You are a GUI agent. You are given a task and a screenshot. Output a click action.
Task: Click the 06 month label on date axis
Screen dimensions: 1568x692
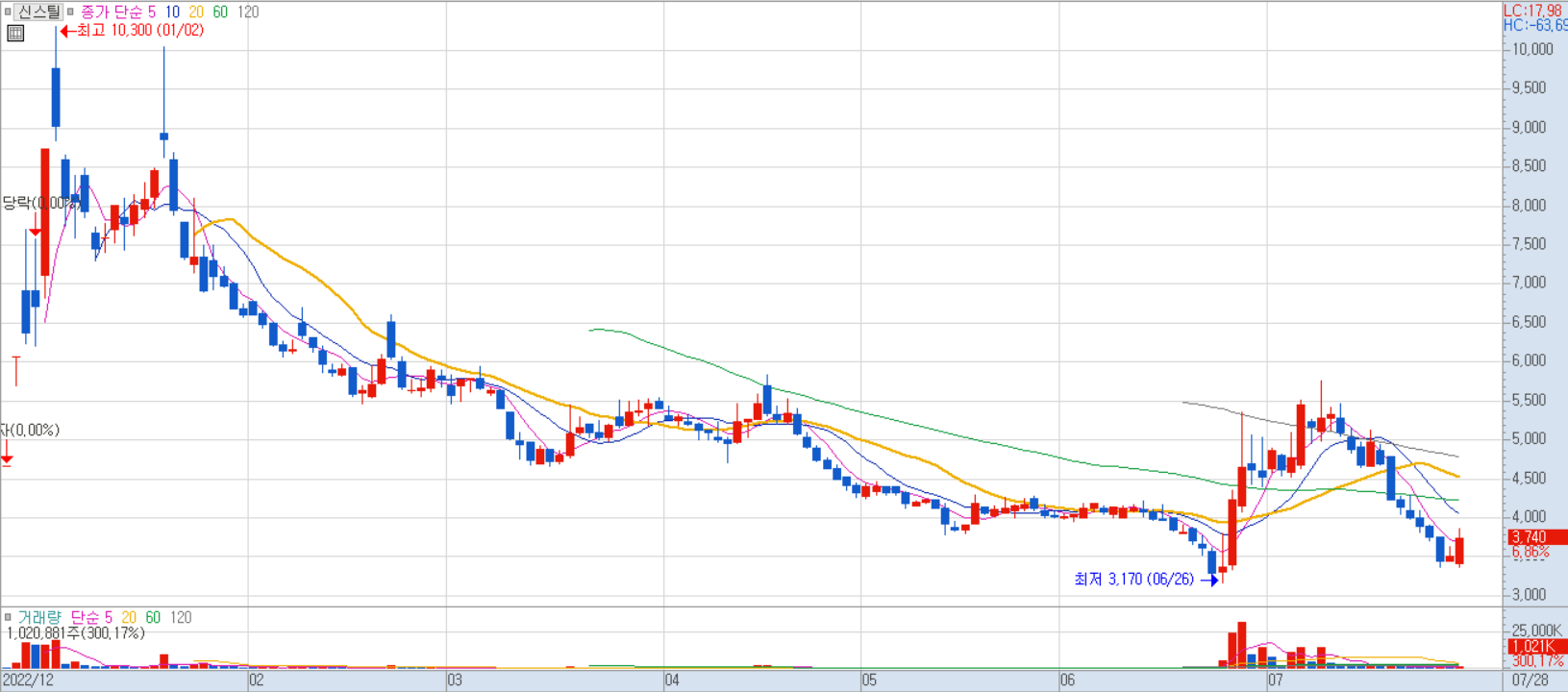click(x=1067, y=680)
